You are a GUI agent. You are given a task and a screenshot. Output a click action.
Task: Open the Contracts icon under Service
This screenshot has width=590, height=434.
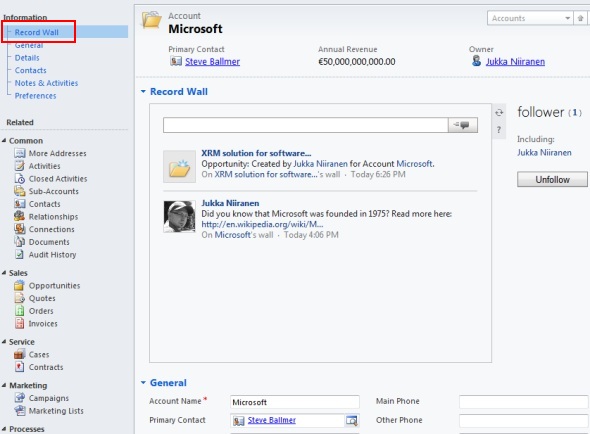coord(20,367)
